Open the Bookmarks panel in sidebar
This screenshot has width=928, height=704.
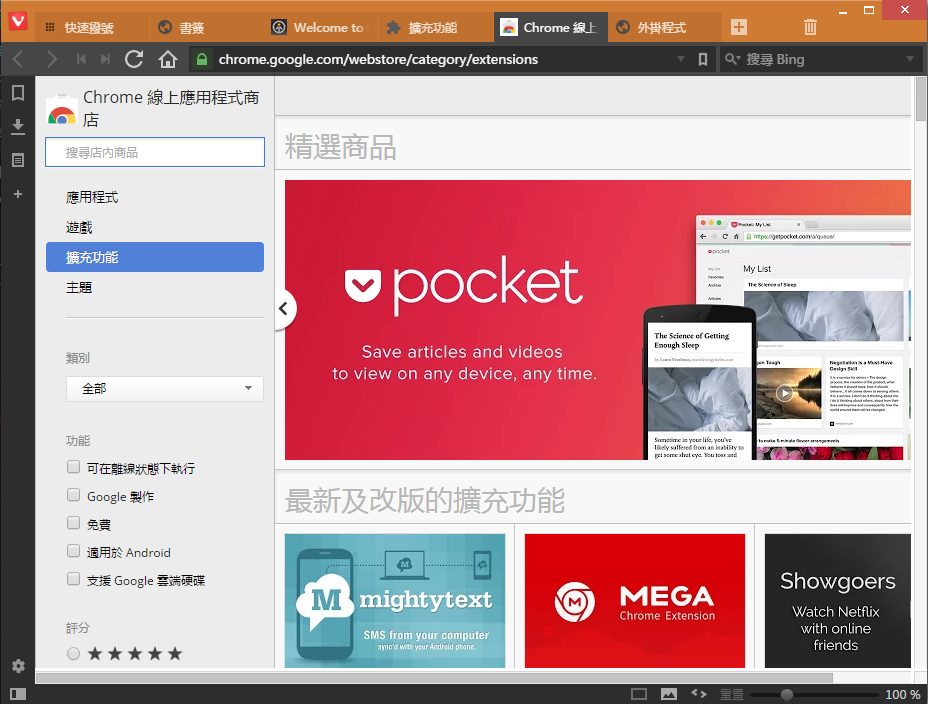(18, 93)
